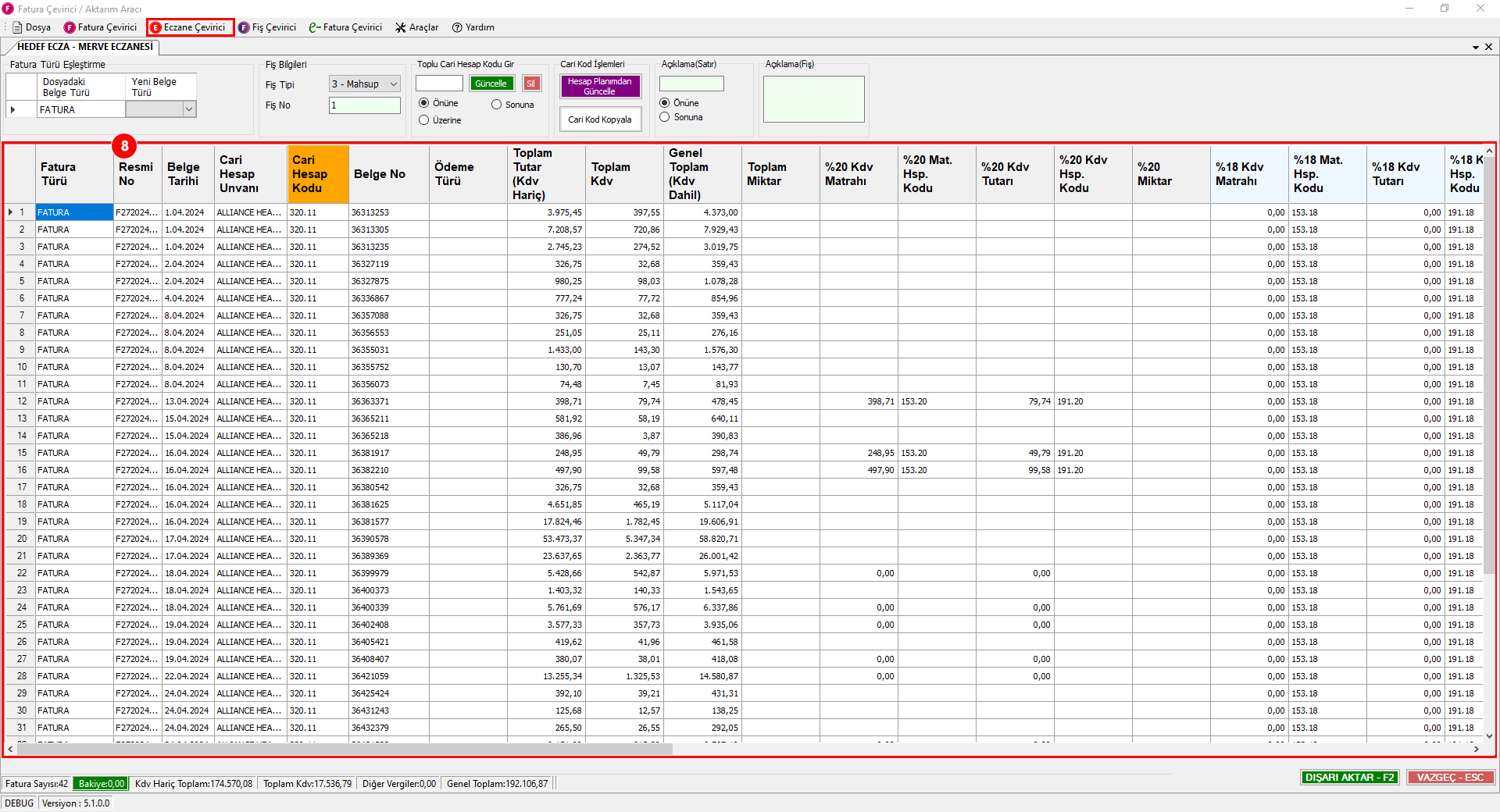Screen dimensions: 1500x812
Task: Open the Yardım menu
Action: (x=473, y=27)
